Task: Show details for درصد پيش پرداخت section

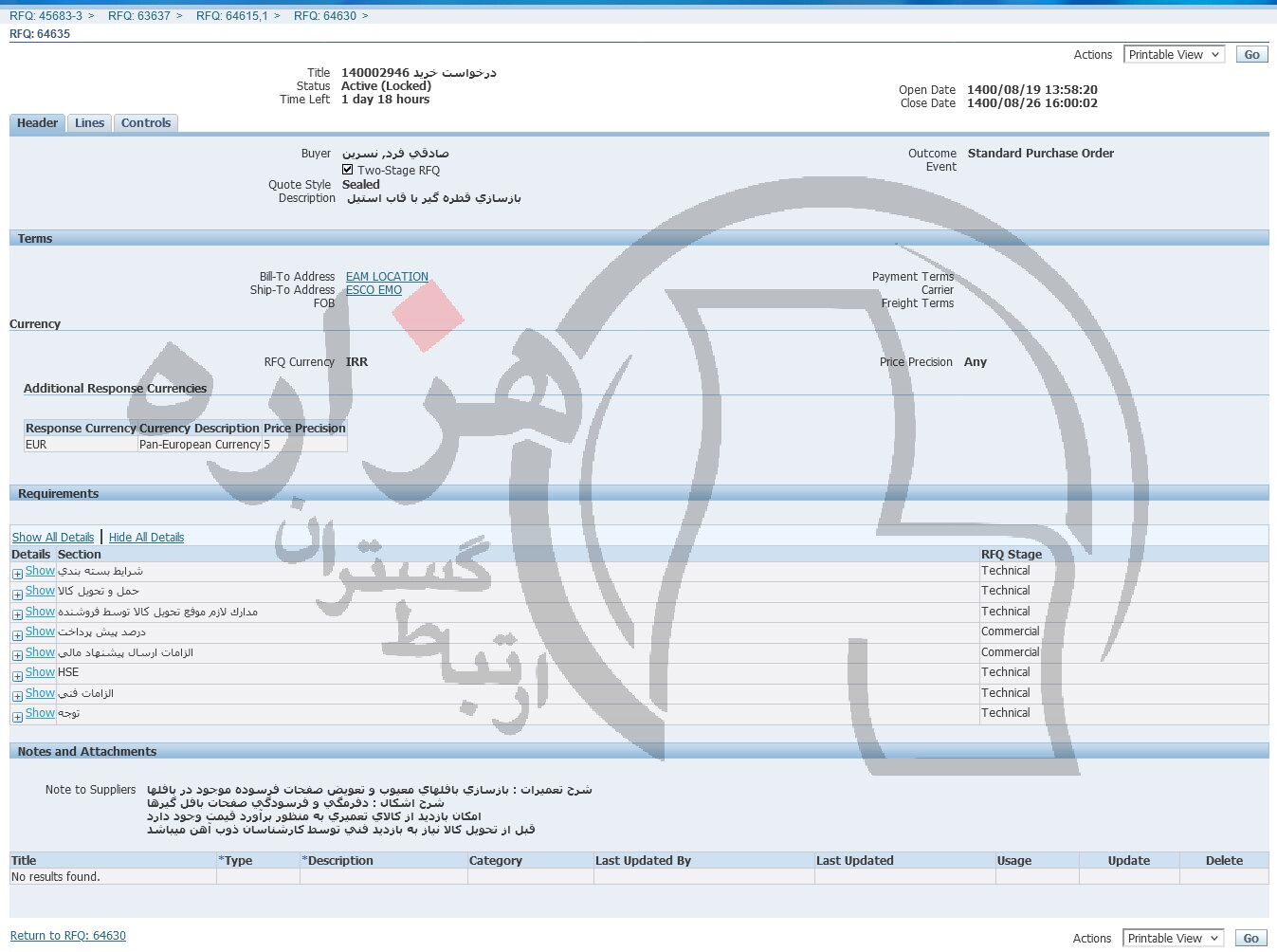Action: [x=40, y=632]
